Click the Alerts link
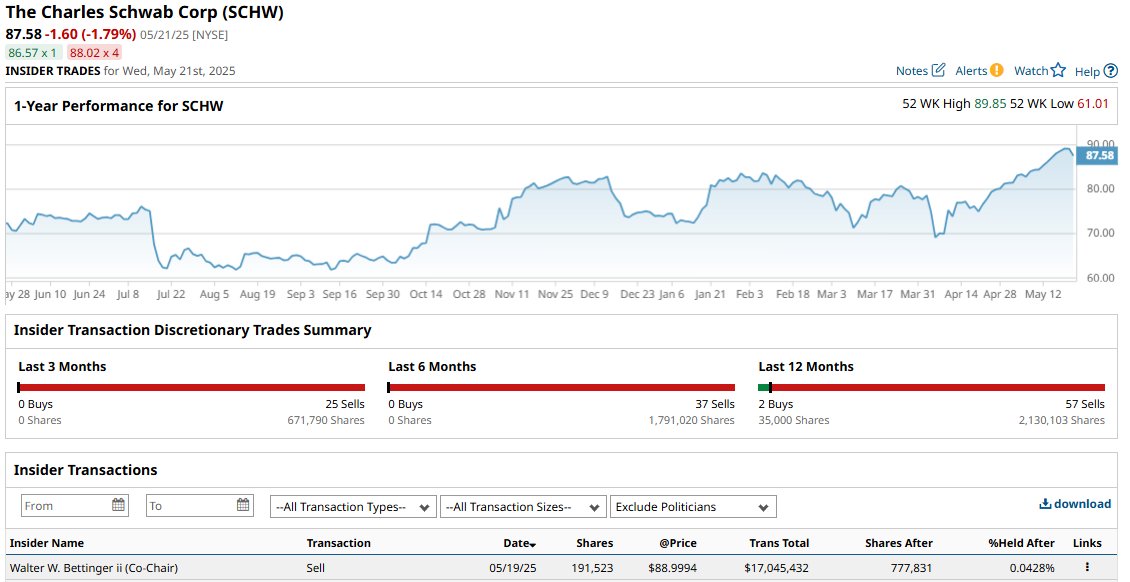The width and height of the screenshot is (1130, 582). [x=971, y=71]
